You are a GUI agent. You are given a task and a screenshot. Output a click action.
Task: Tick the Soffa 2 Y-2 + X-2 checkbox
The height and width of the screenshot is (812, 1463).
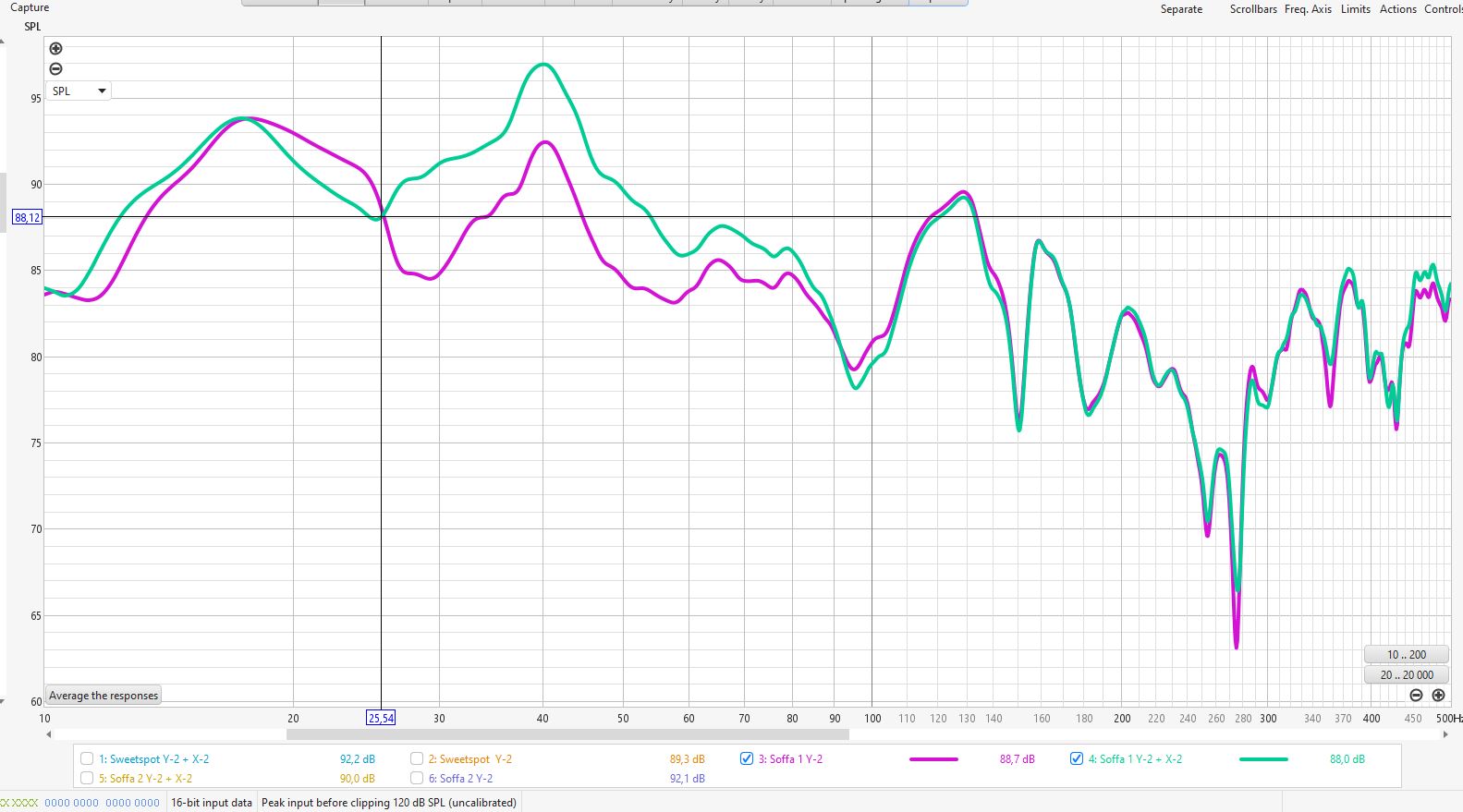coord(87,779)
